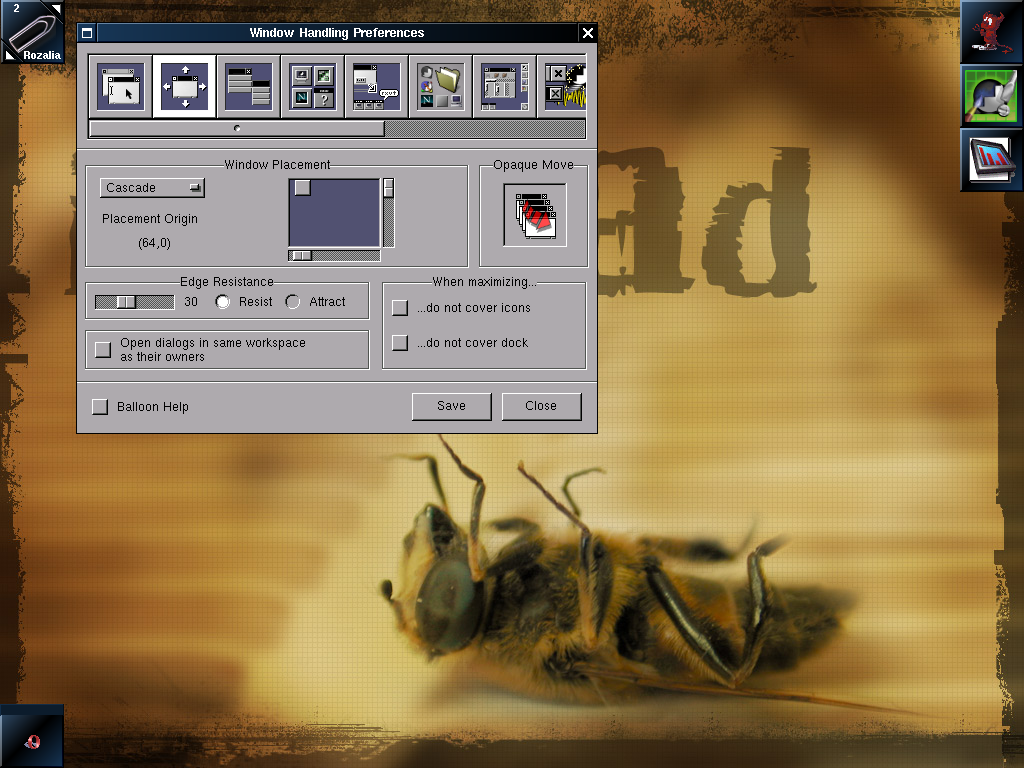
Task: Click the section icons horizontal scrollbar
Action: click(237, 129)
